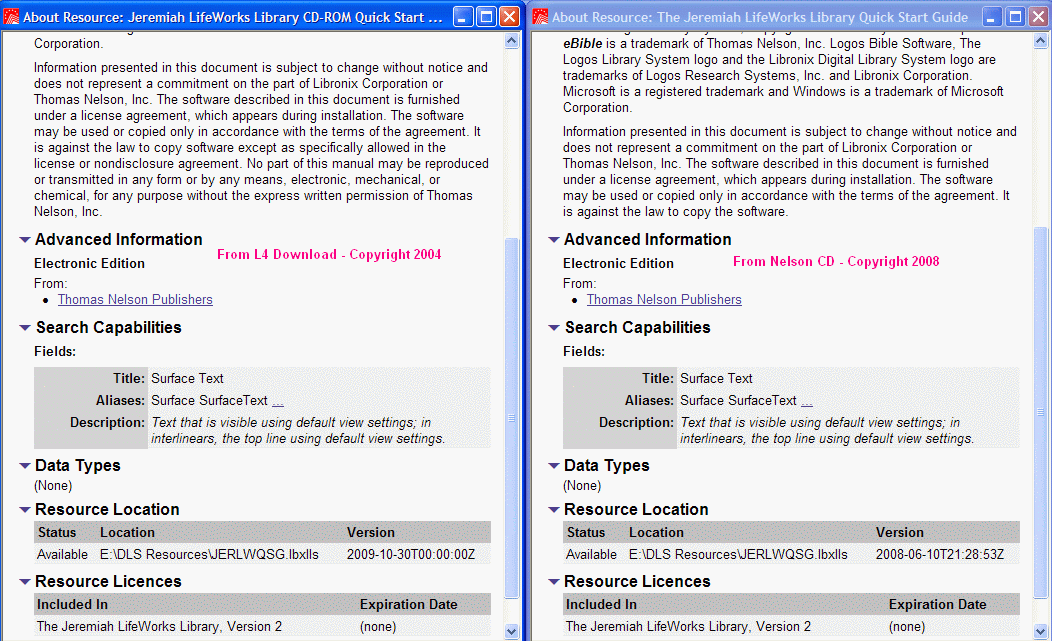Expand Aliases ellipsis link in left window
Image resolution: width=1052 pixels, height=641 pixels.
pos(278,401)
